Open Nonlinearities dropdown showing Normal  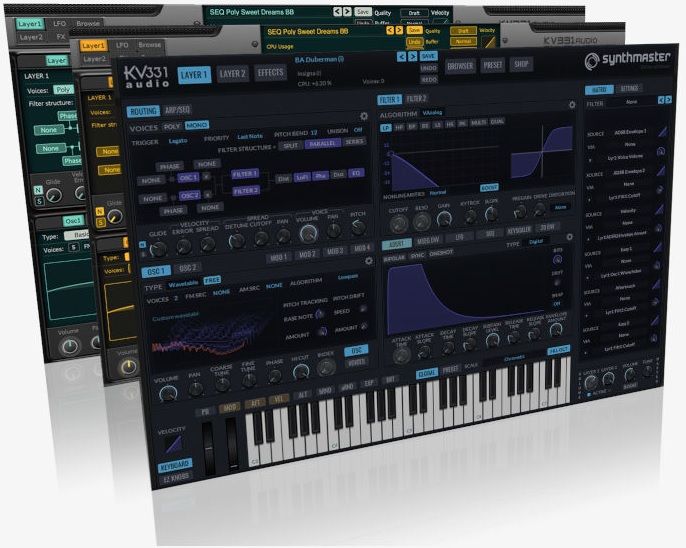pyautogui.click(x=438, y=192)
